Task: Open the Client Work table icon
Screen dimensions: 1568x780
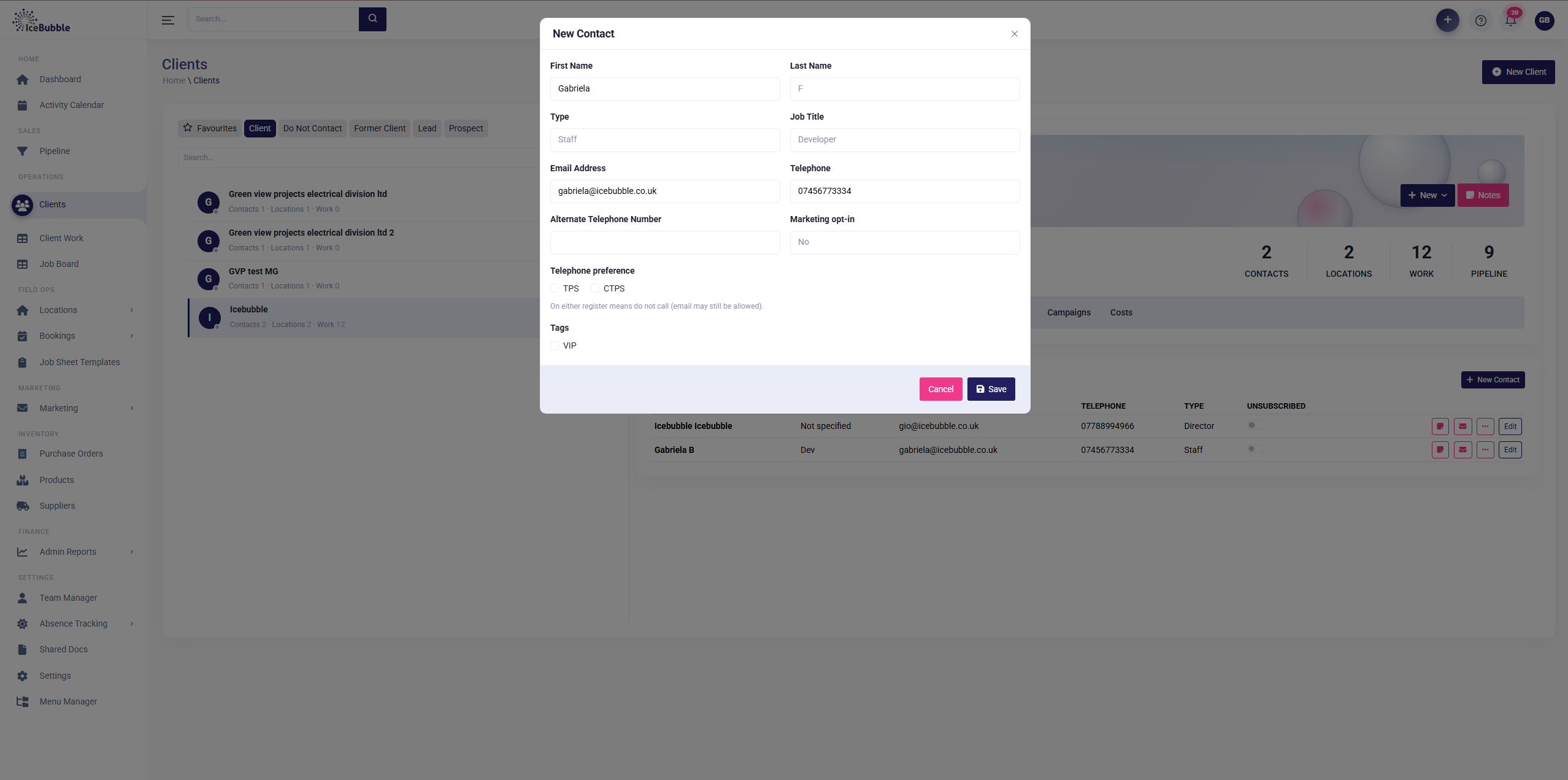Action: pos(23,239)
